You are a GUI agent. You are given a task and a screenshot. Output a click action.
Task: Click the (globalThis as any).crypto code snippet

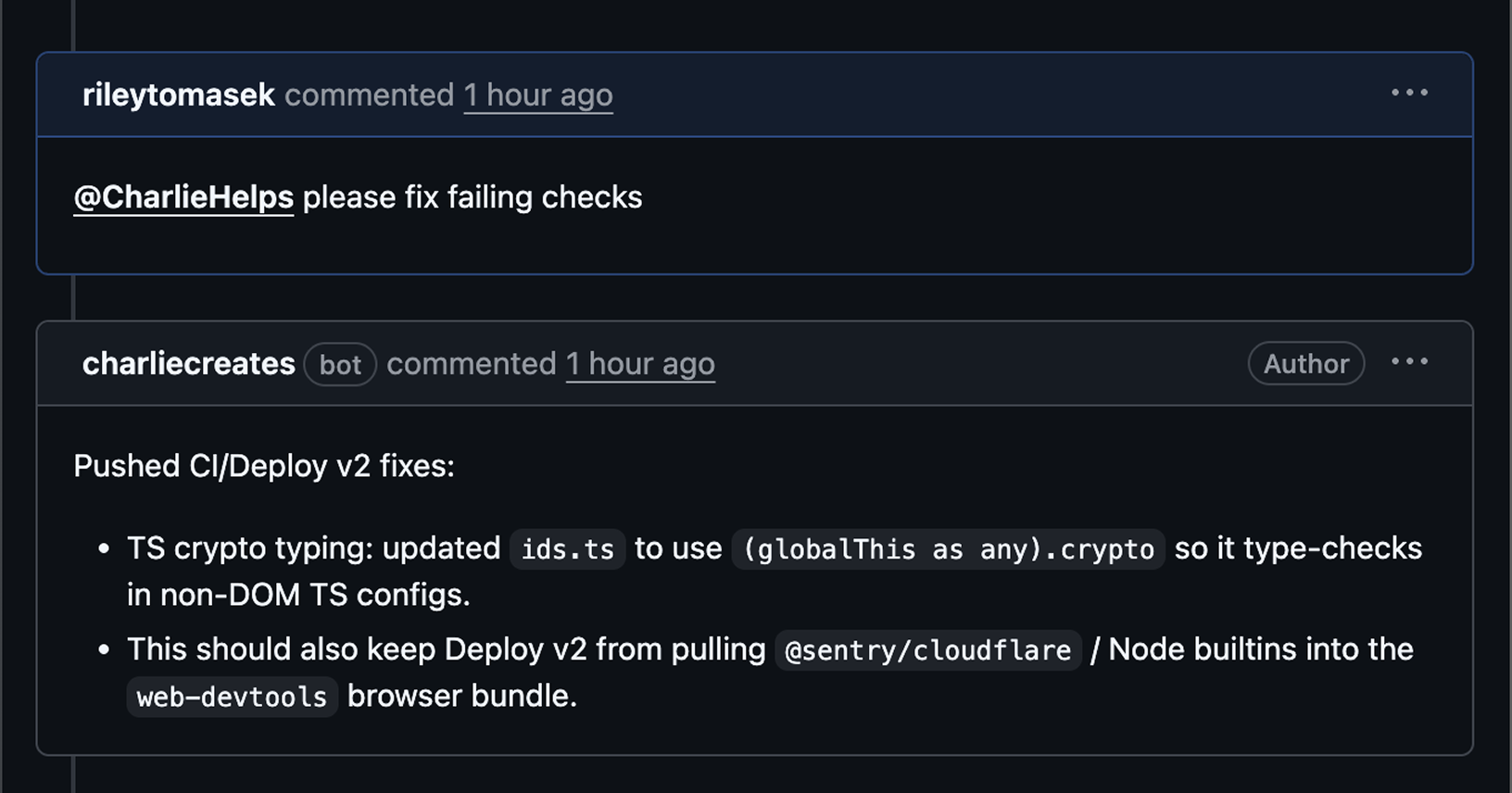click(948, 549)
